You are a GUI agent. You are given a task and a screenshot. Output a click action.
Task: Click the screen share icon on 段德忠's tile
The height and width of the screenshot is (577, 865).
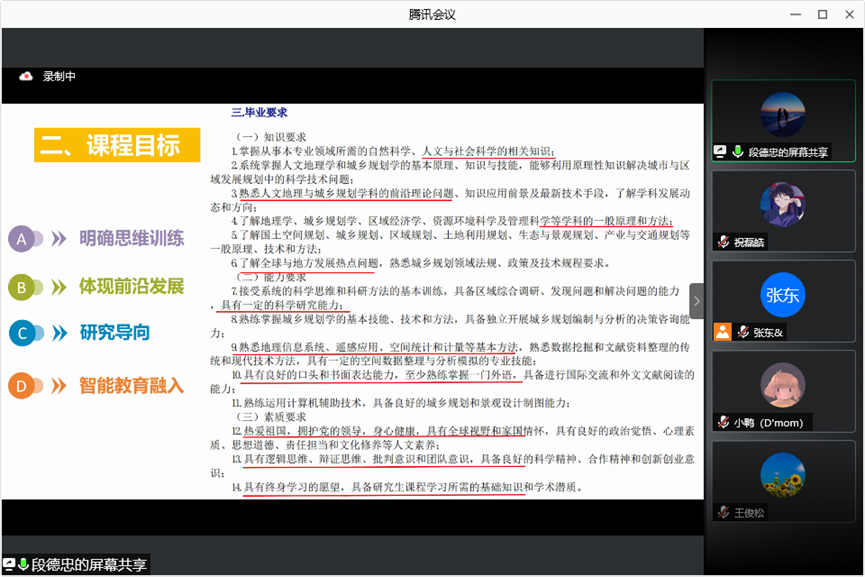(720, 152)
